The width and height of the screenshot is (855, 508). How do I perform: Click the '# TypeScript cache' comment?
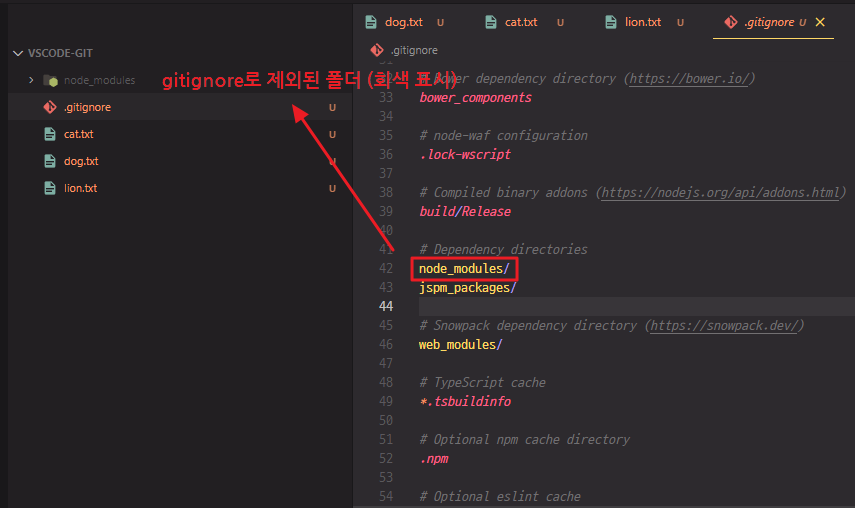[x=483, y=383]
